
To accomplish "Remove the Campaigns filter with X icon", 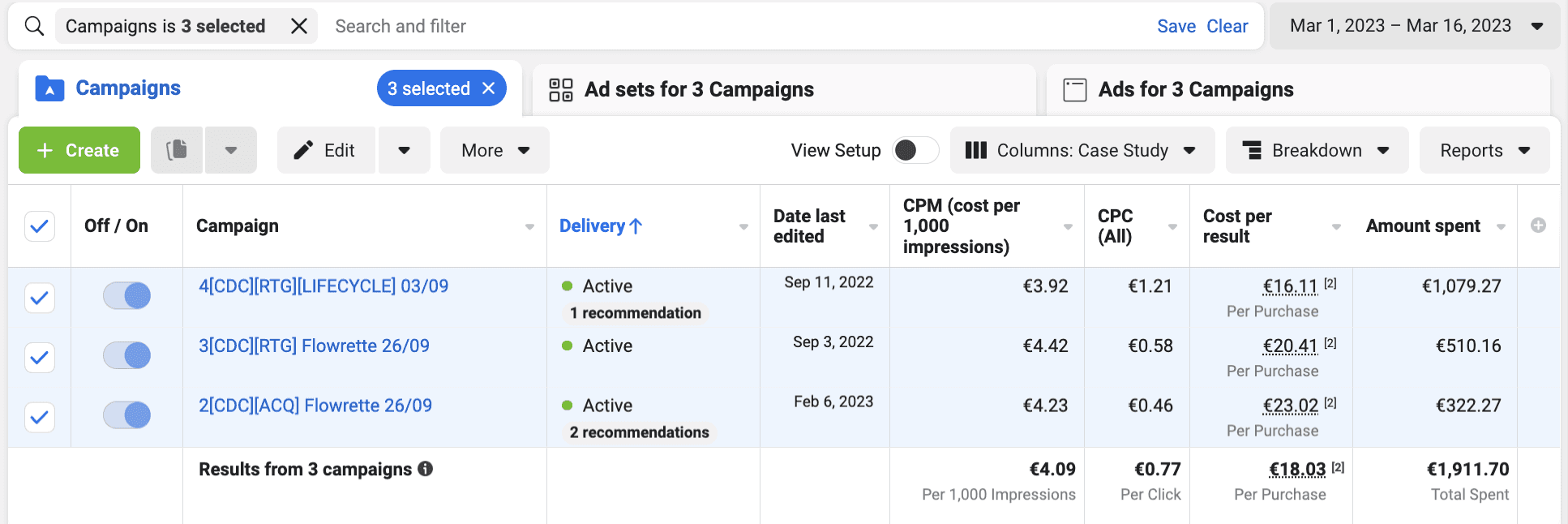I will [x=299, y=26].
